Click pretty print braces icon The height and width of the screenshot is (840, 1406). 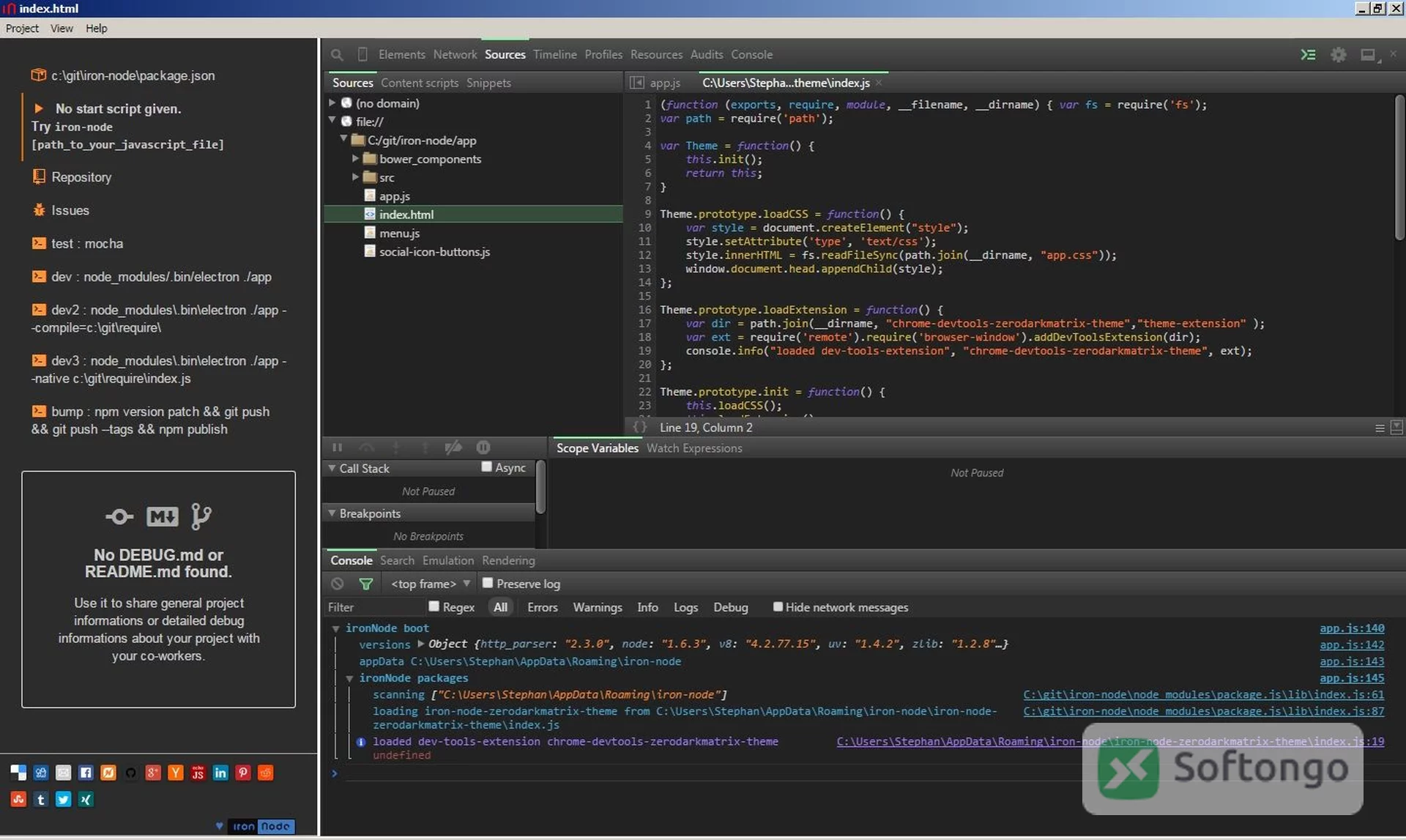click(x=640, y=427)
